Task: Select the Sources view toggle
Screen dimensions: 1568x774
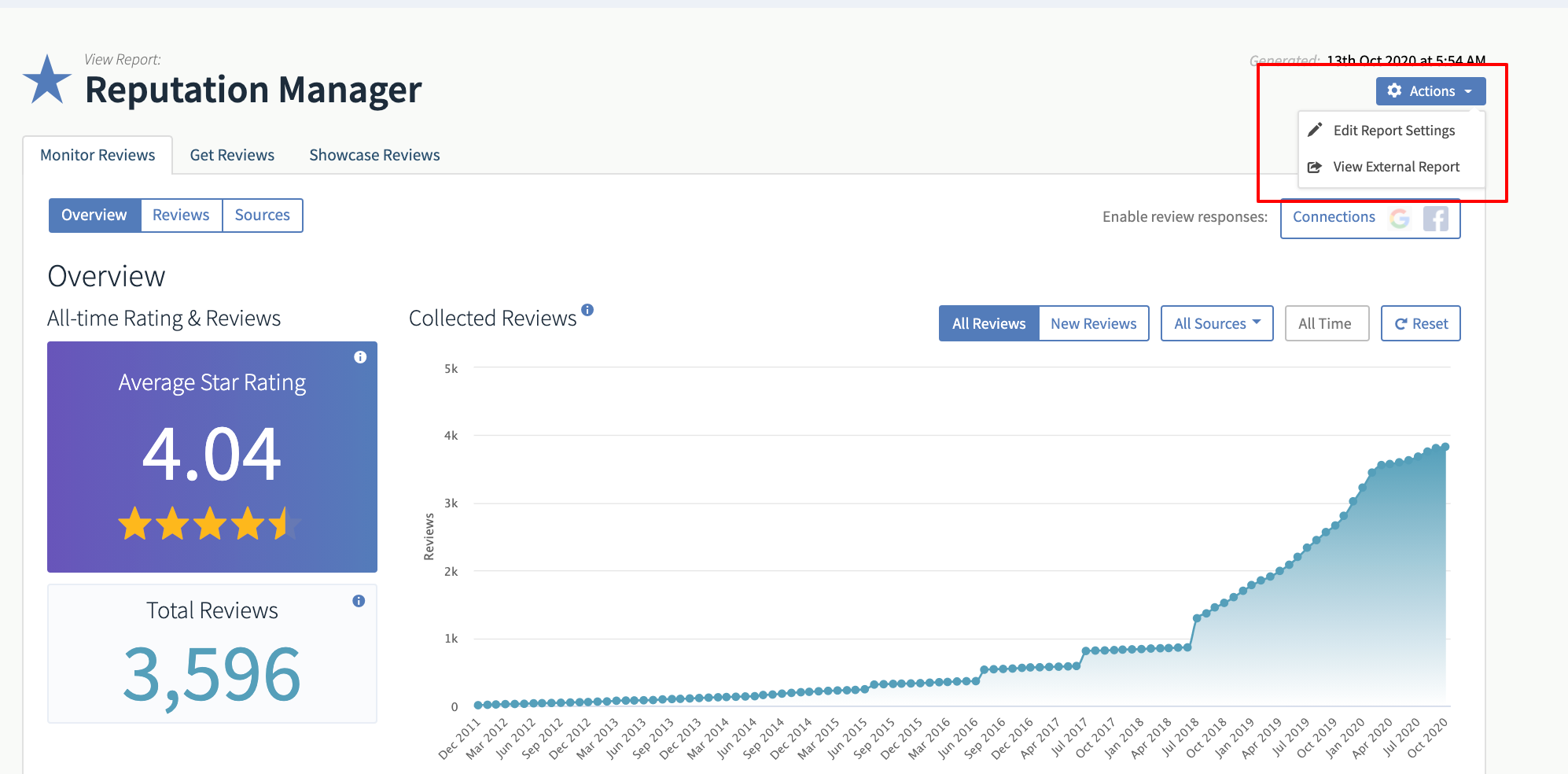Action: click(x=263, y=215)
